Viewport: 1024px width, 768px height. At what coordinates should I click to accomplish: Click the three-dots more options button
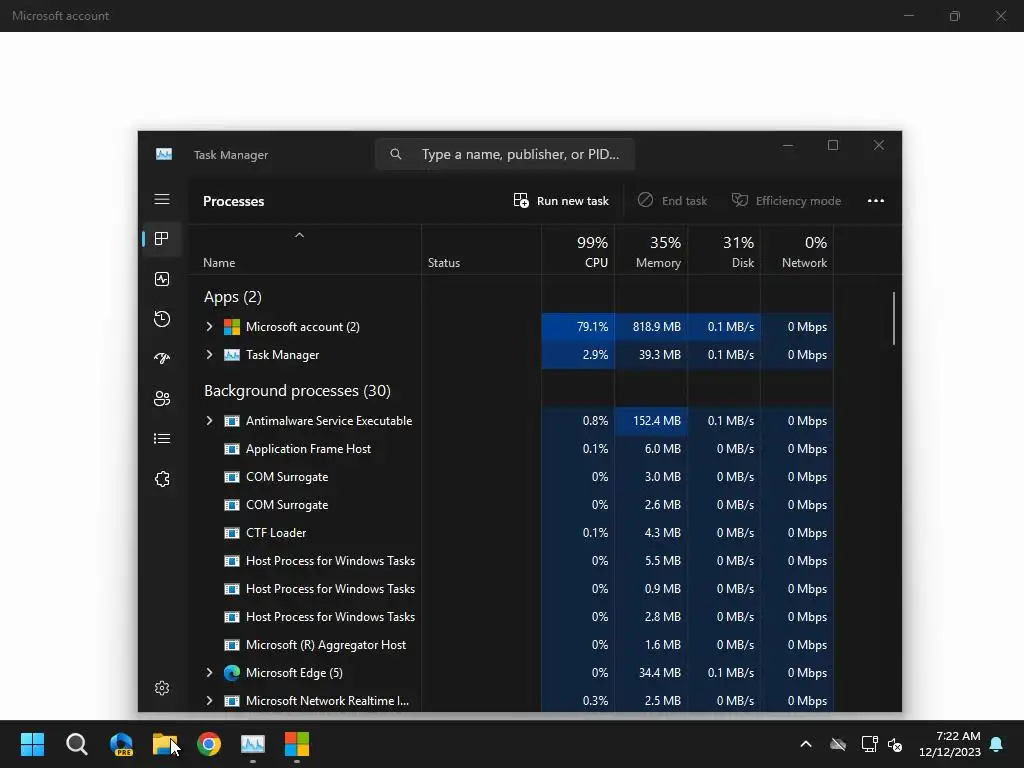(876, 200)
